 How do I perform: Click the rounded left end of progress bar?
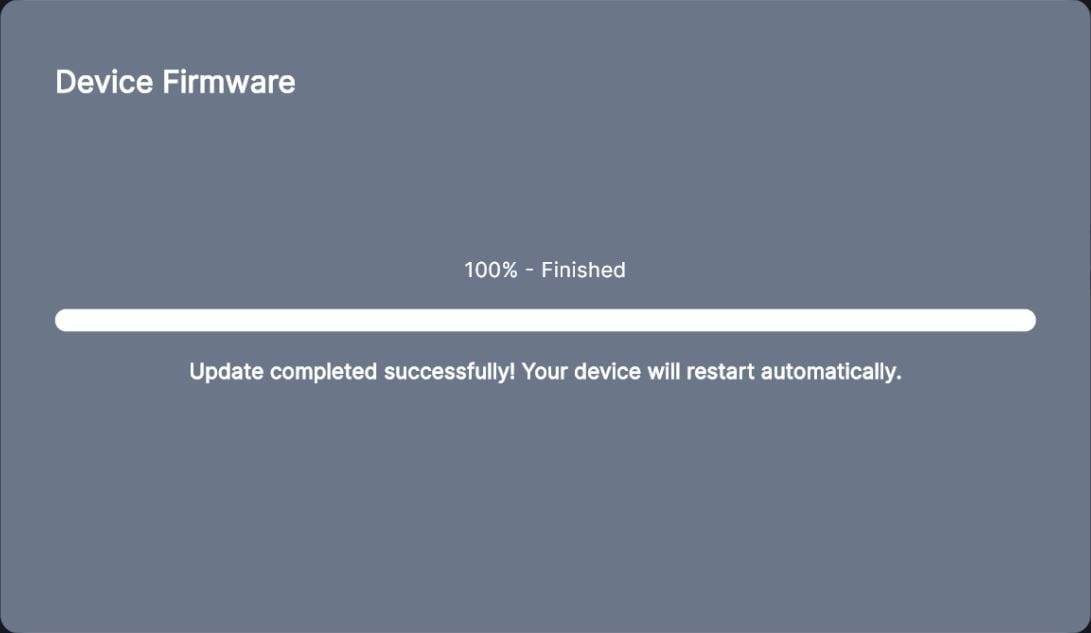click(64, 320)
